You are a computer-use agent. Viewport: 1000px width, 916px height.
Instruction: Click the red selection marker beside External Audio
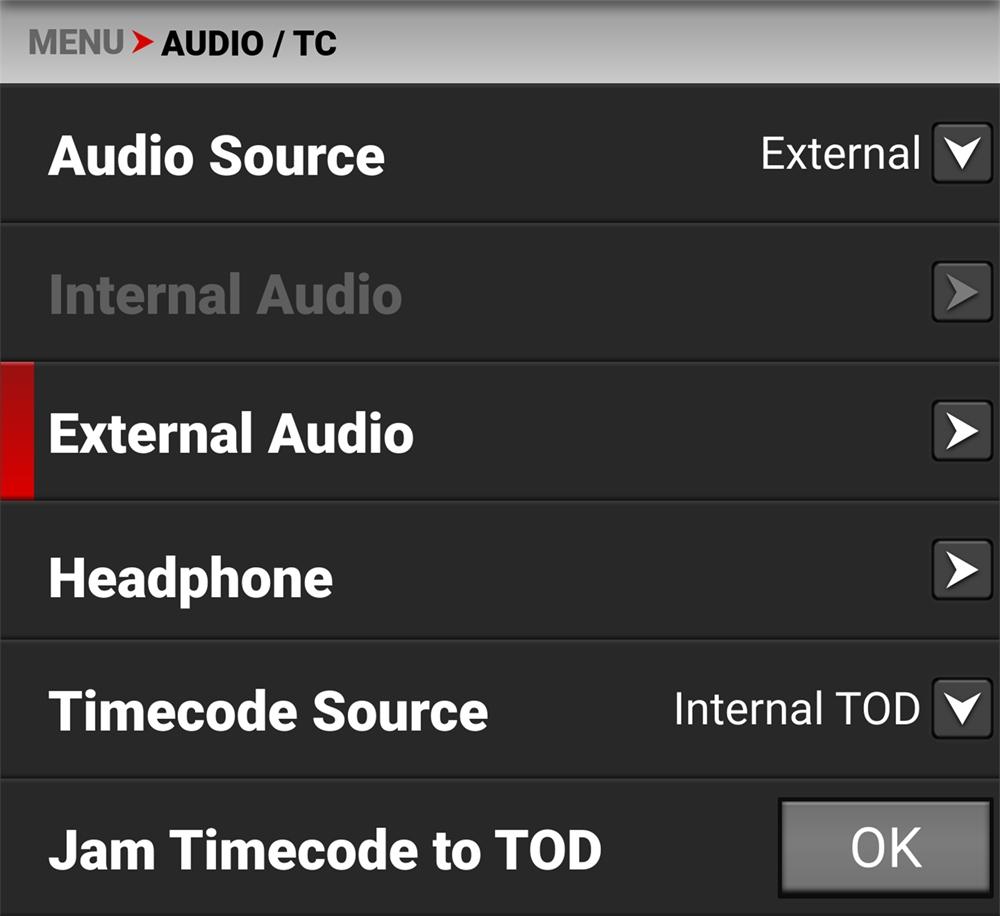[x=17, y=431]
